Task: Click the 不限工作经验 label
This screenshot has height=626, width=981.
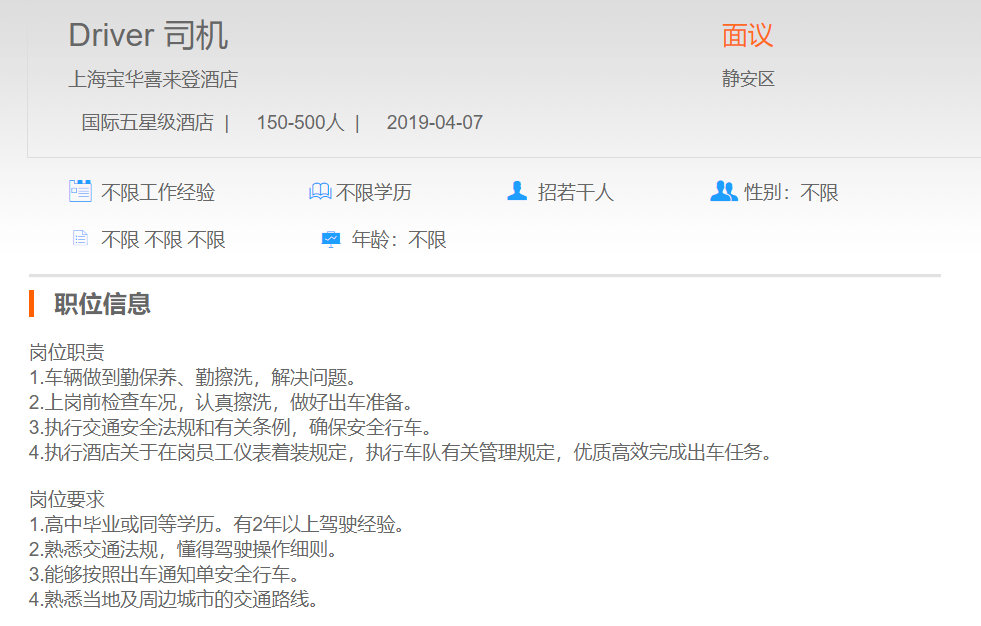Action: click(x=158, y=193)
